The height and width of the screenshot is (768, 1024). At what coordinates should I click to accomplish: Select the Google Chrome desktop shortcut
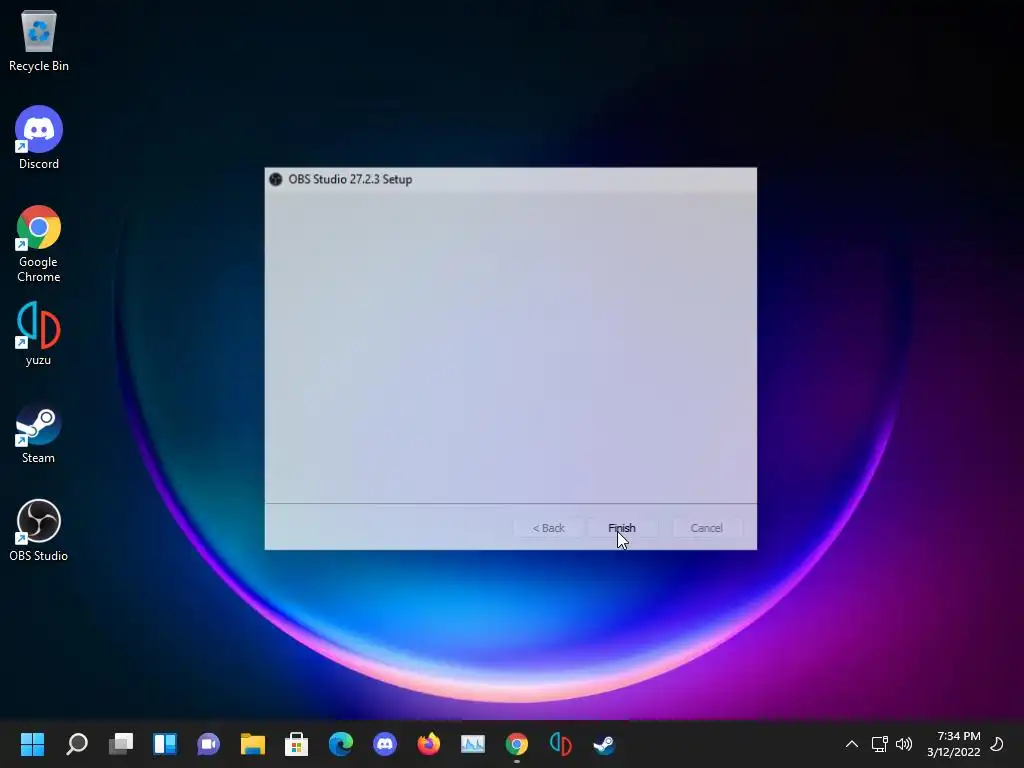(x=39, y=244)
